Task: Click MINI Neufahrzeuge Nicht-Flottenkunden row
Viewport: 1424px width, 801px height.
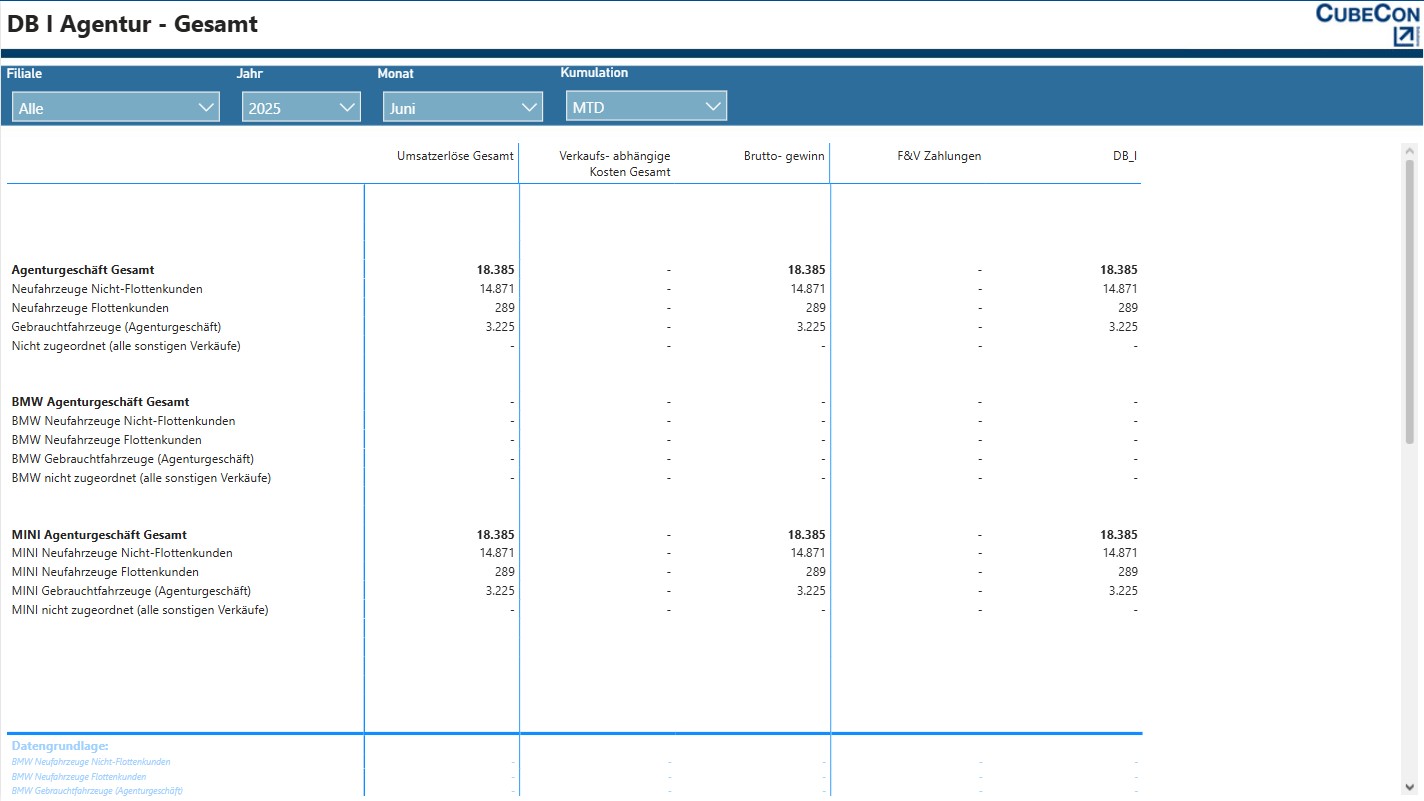Action: tap(122, 553)
